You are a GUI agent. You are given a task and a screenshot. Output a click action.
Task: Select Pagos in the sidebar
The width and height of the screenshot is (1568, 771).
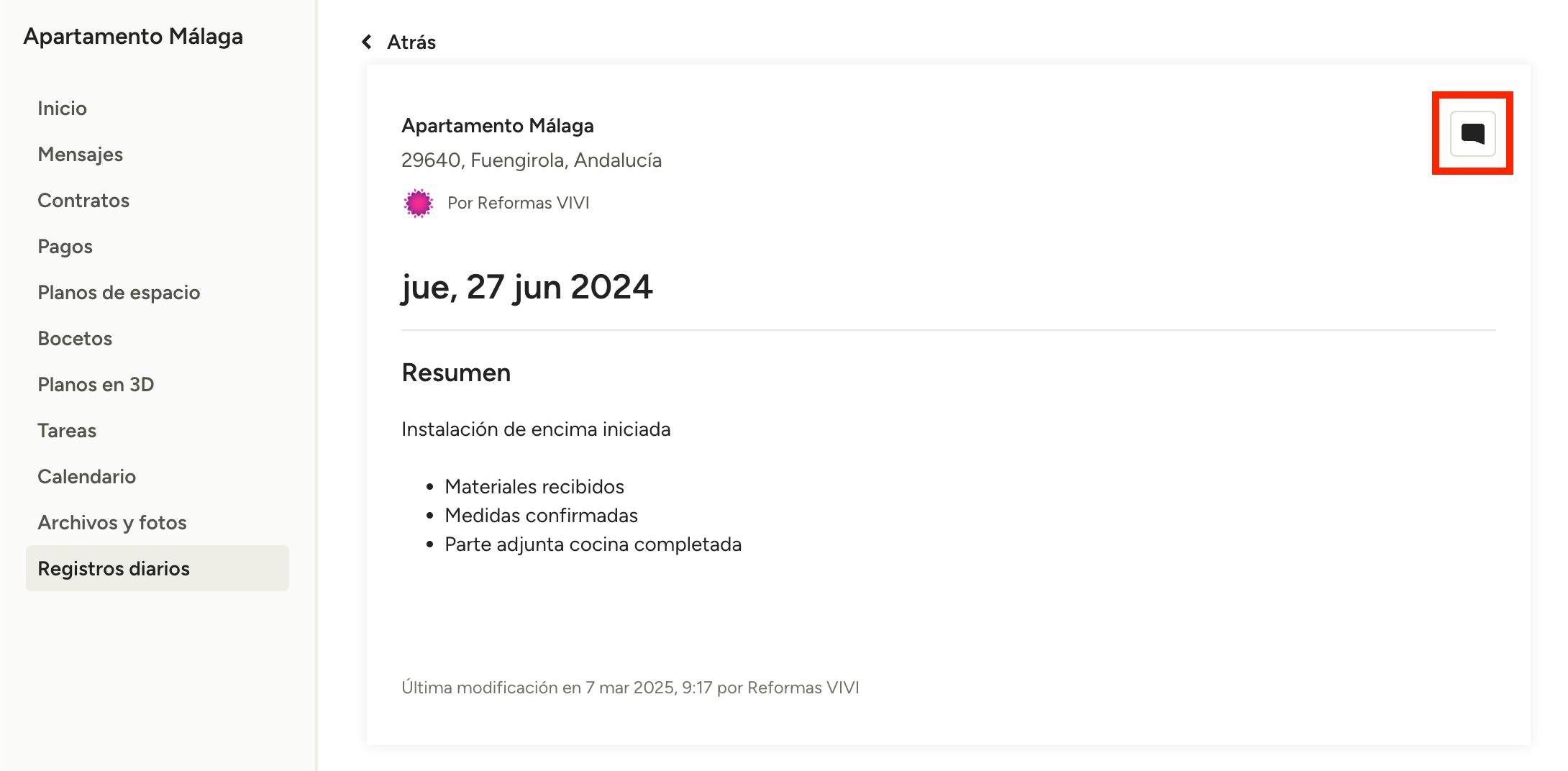tap(65, 246)
